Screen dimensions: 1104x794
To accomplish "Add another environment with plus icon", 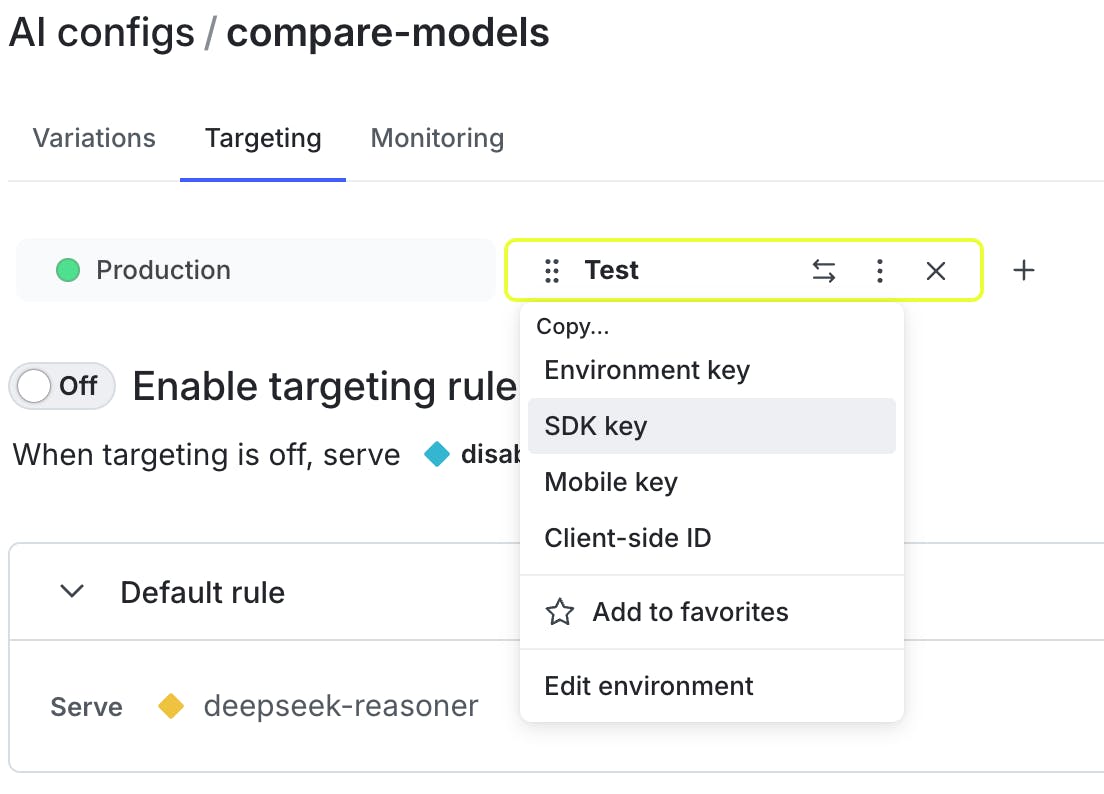I will (x=1023, y=271).
